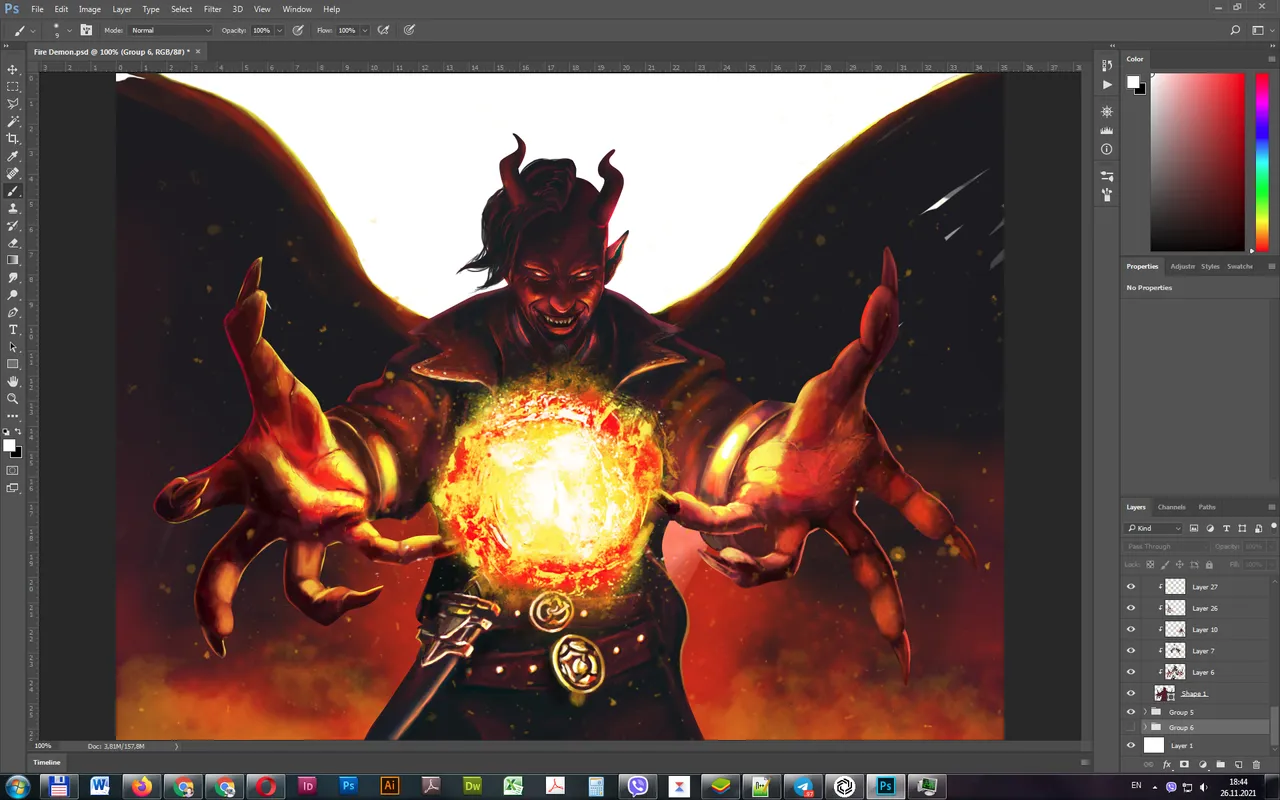The height and width of the screenshot is (800, 1280).
Task: Hide Layer 26 visibility eye
Action: click(1131, 608)
